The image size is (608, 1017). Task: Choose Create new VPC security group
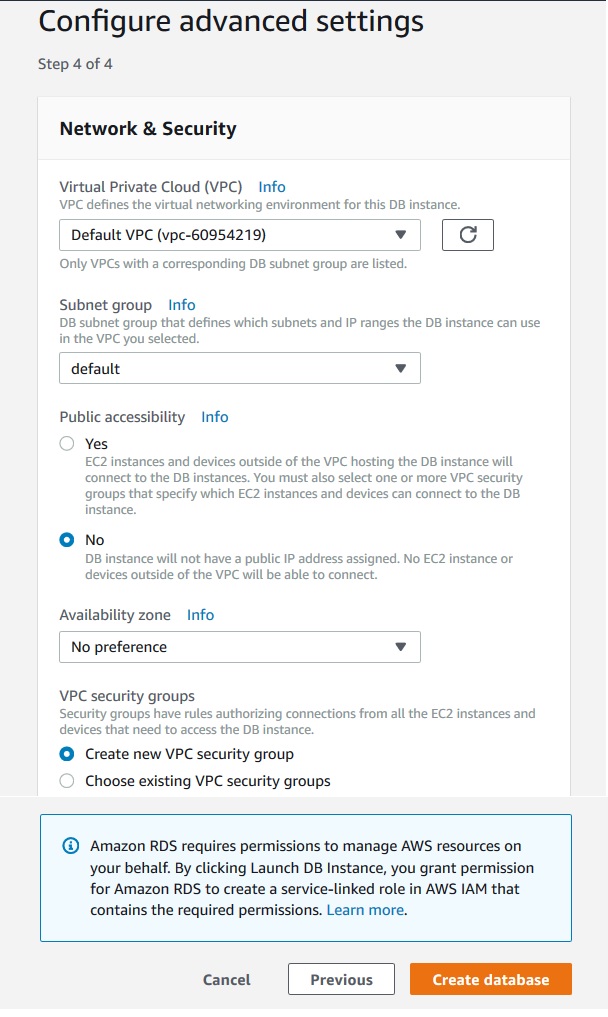pos(67,754)
